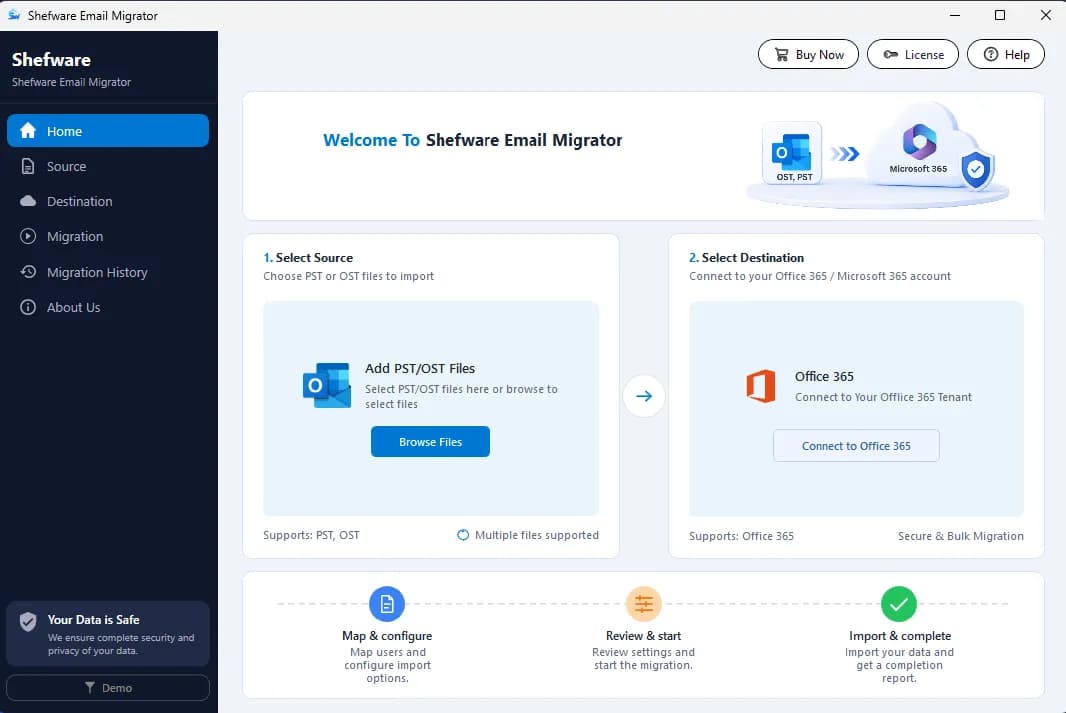Screen dimensions: 1066x713
Task: View Migration History
Action: (108, 272)
